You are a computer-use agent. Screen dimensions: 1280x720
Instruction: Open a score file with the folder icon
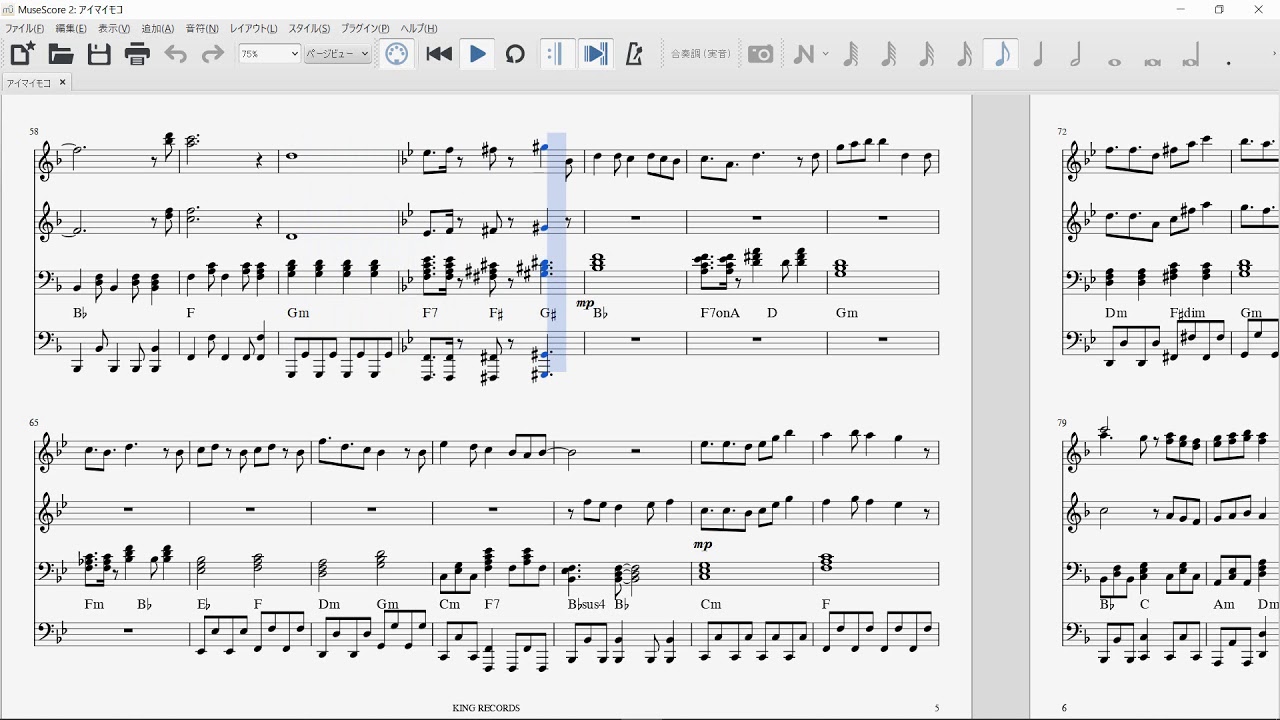61,54
